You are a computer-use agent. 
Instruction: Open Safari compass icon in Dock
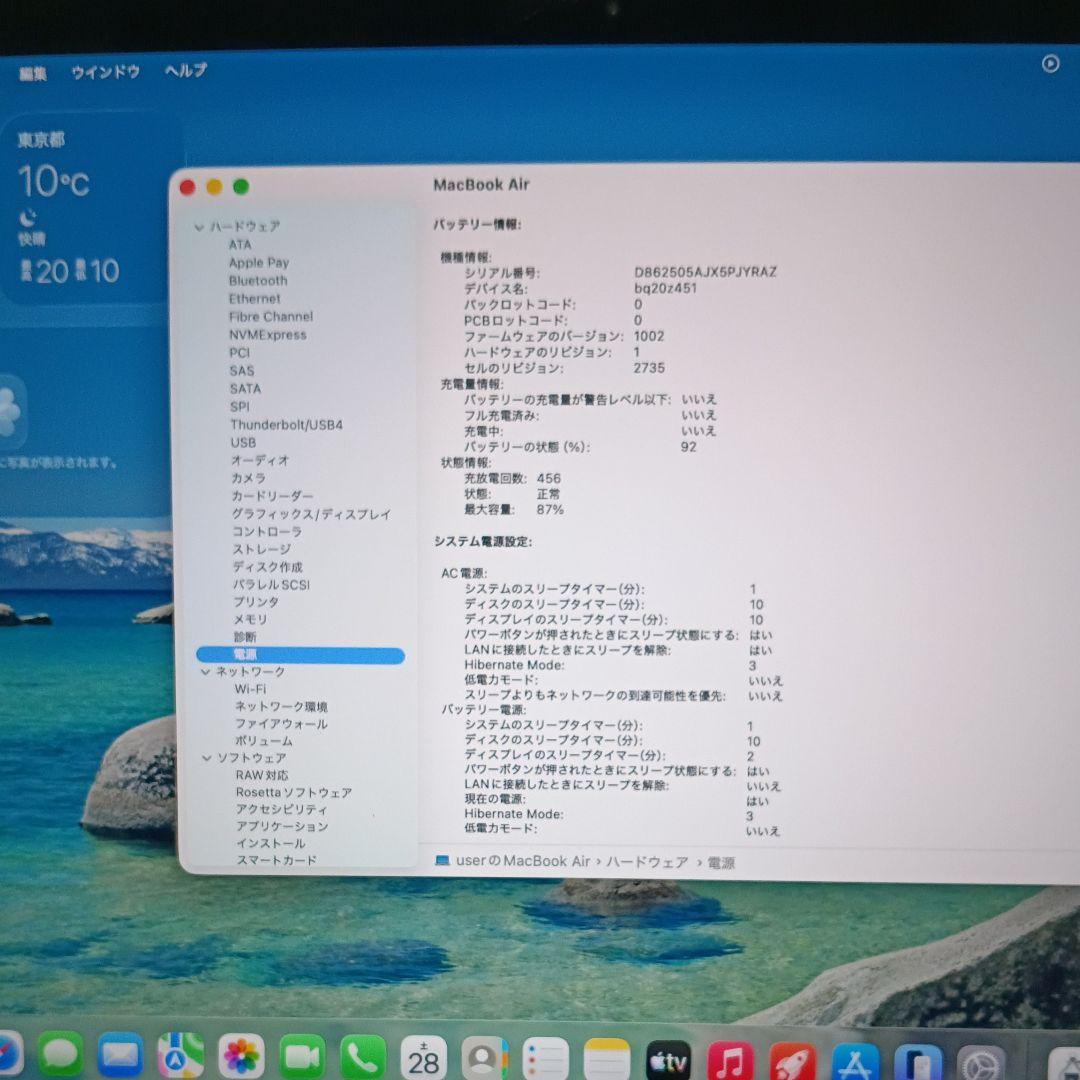point(10,1053)
